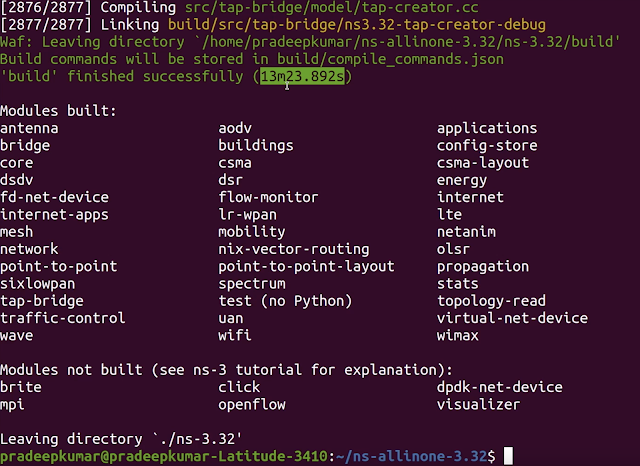
Task: Click the propagation module entry
Action: click(x=483, y=266)
